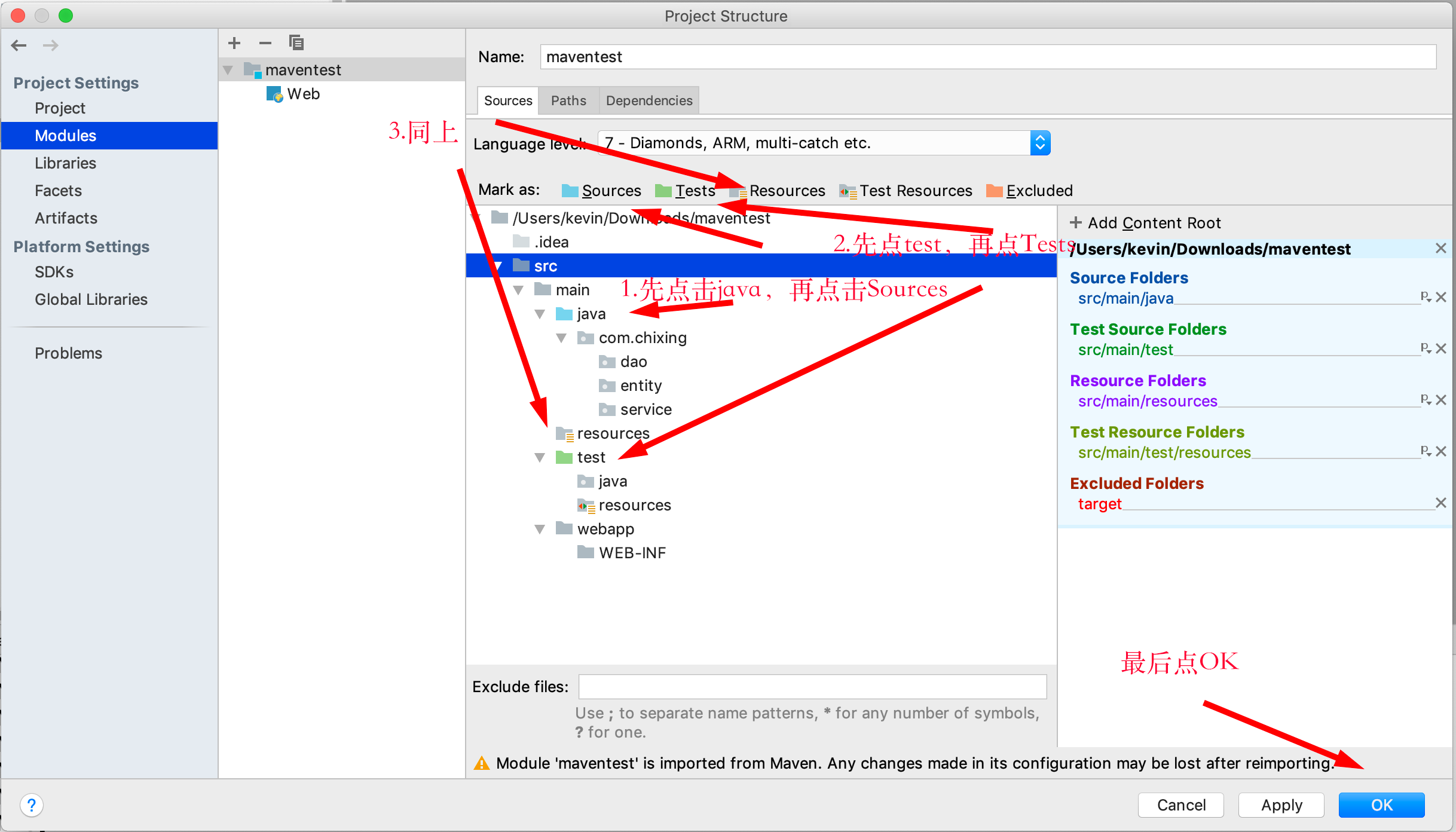Edit properties of the src/main/resources folder
The image size is (1456, 832).
(x=1426, y=400)
